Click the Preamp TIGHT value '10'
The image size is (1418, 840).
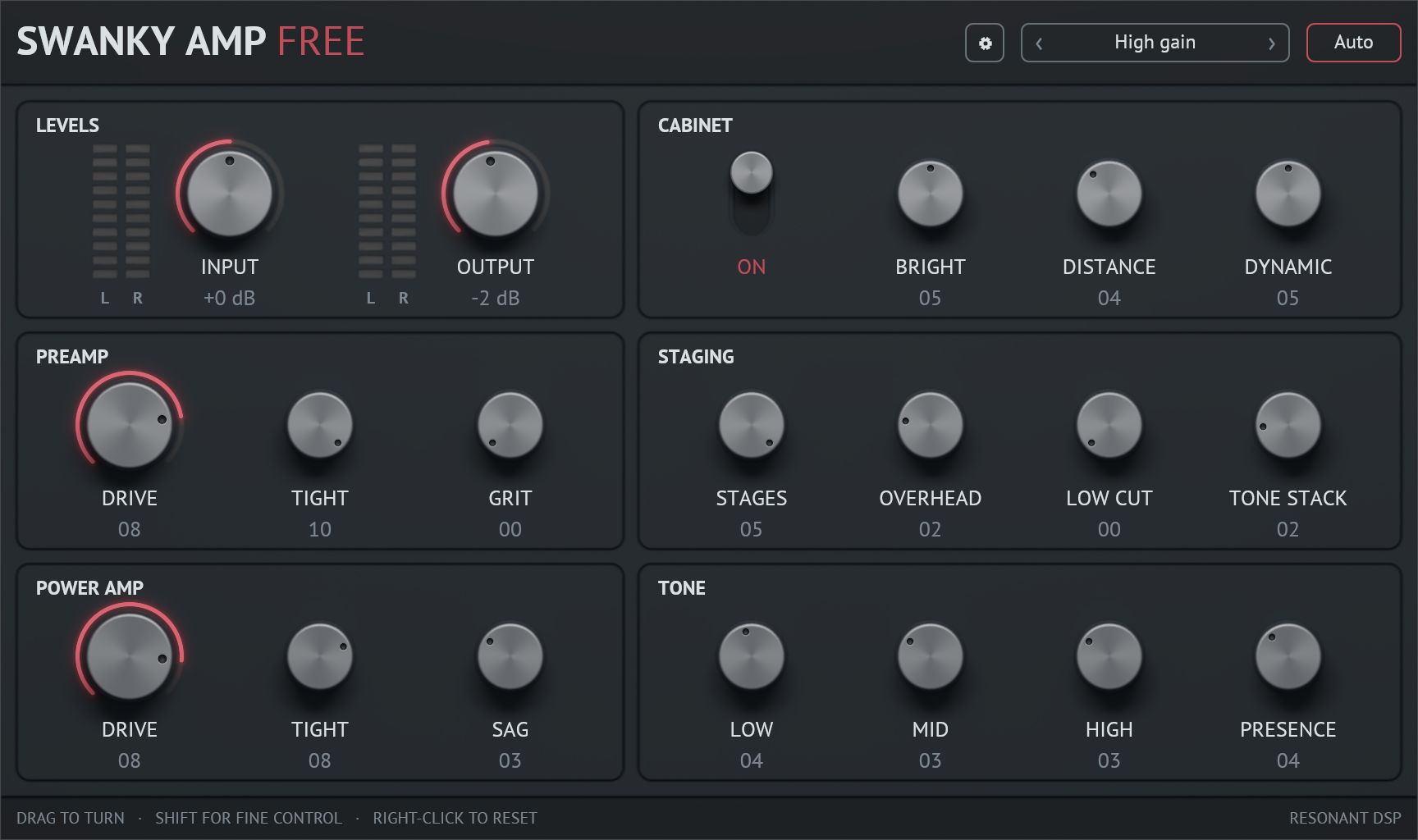[x=320, y=529]
